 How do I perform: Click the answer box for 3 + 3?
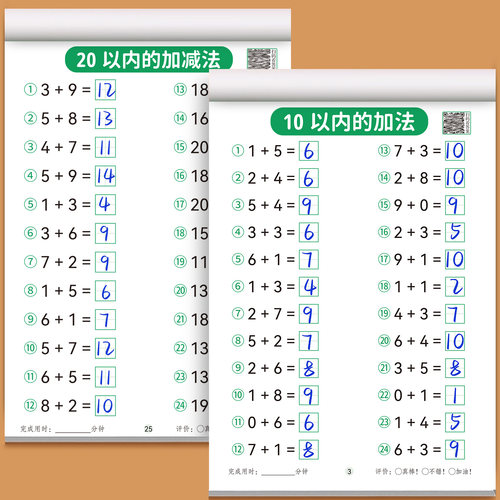click(x=309, y=232)
